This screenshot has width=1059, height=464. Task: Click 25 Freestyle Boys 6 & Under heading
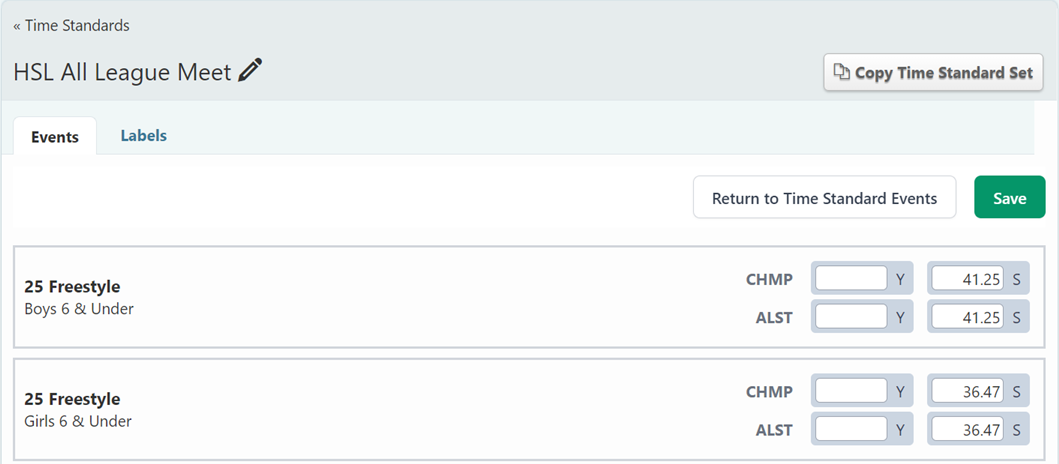pyautogui.click(x=72, y=288)
